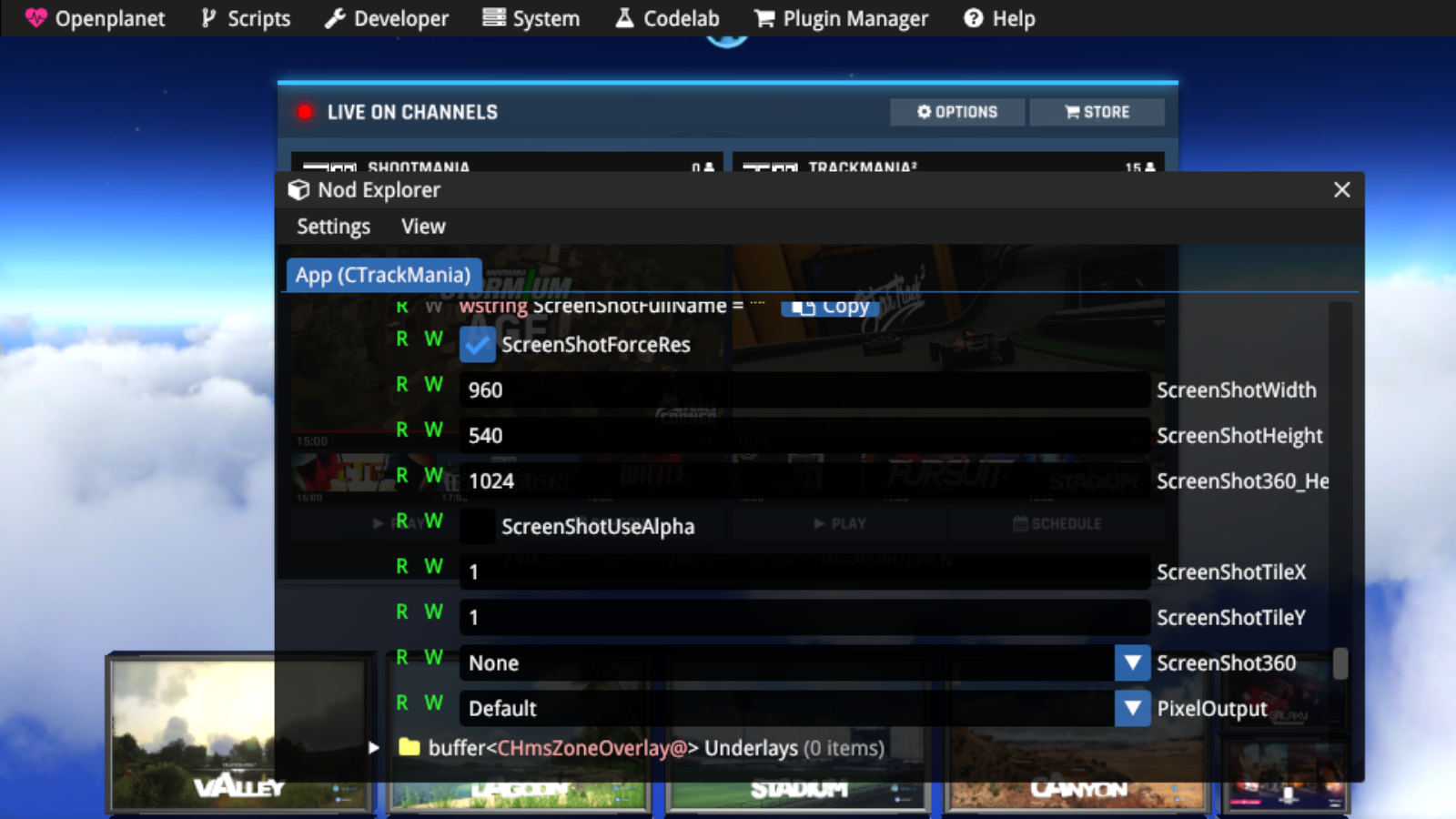Open the ScreenShot360 dropdown showing None
Screen dimensions: 1456x819
pyautogui.click(x=1132, y=663)
